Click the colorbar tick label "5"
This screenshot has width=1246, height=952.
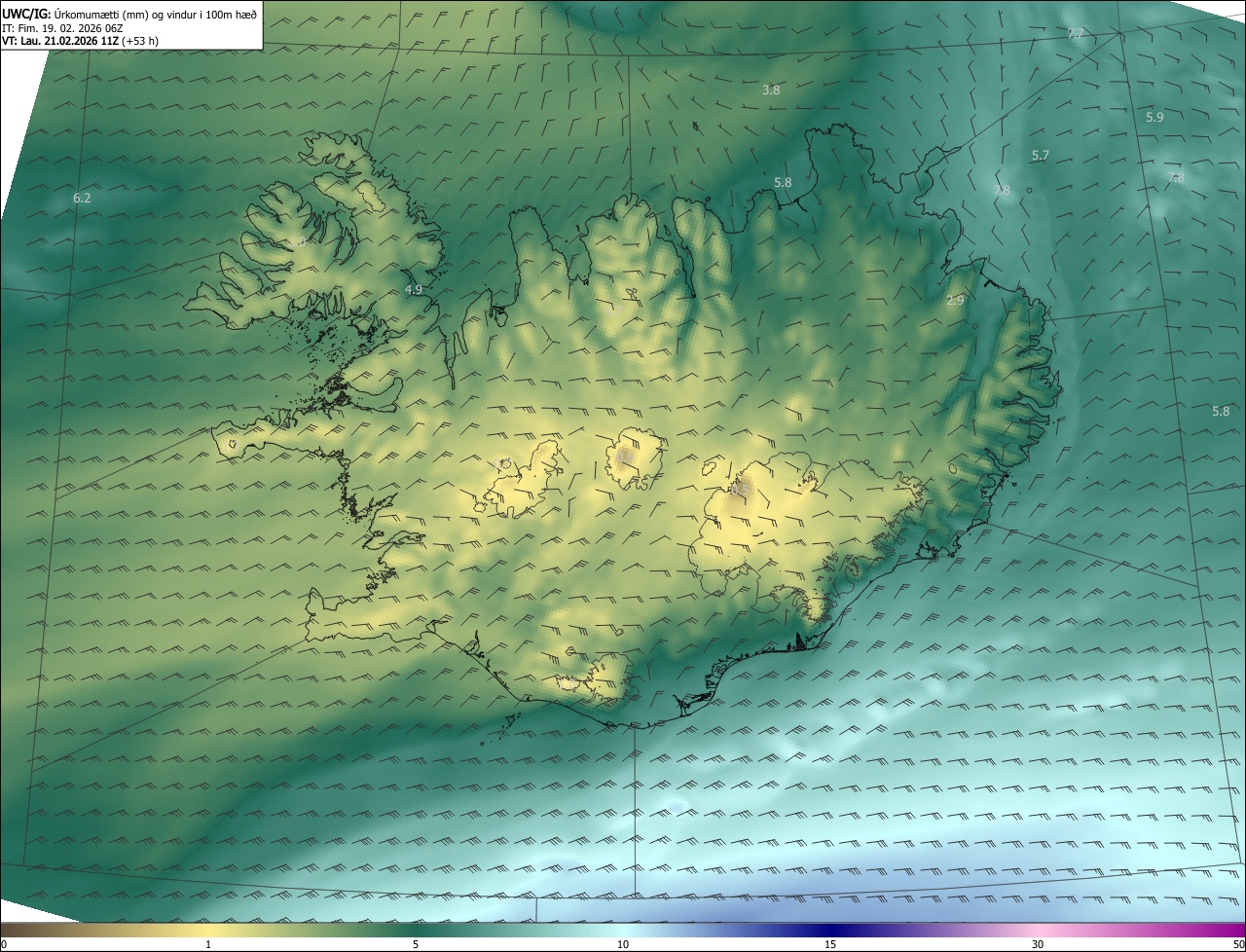[416, 944]
